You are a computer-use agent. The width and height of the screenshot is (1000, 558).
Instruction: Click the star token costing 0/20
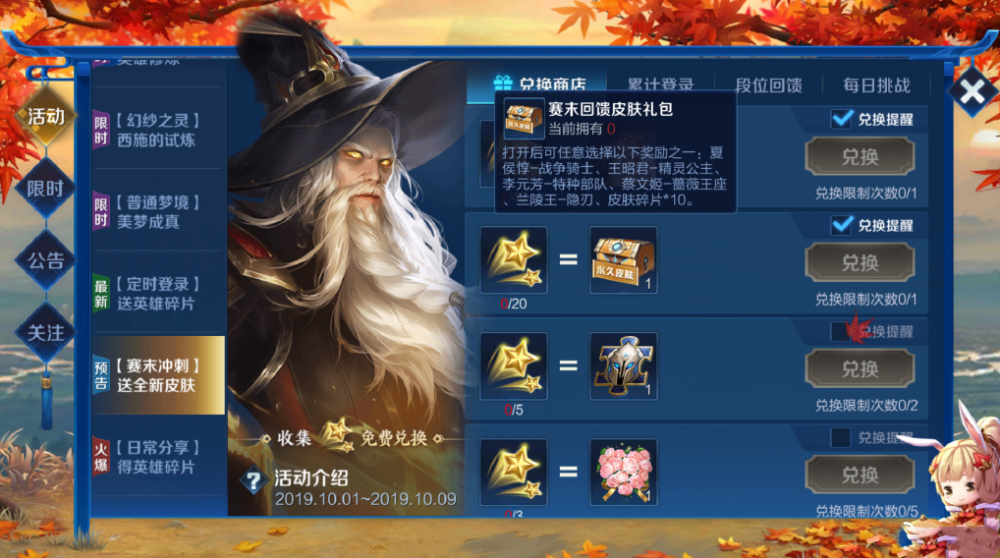pos(513,260)
